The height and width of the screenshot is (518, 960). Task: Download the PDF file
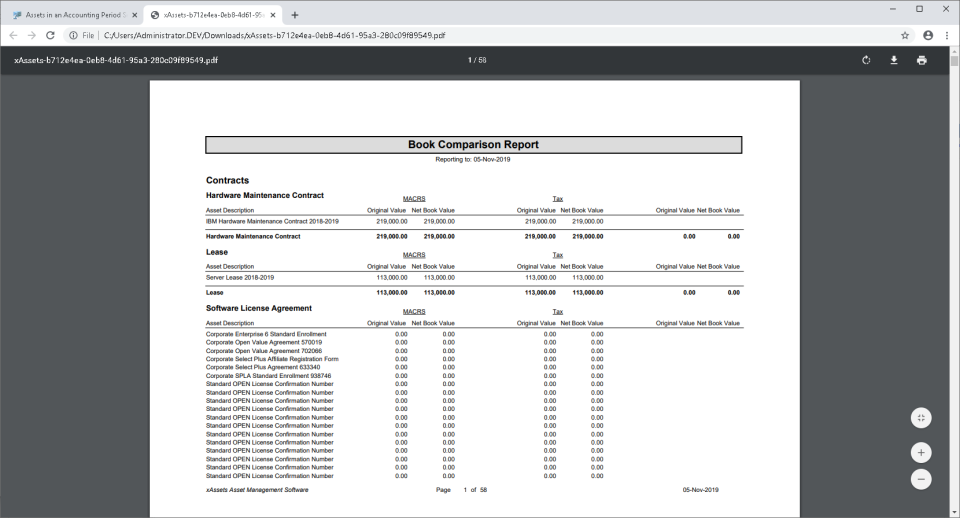(894, 60)
